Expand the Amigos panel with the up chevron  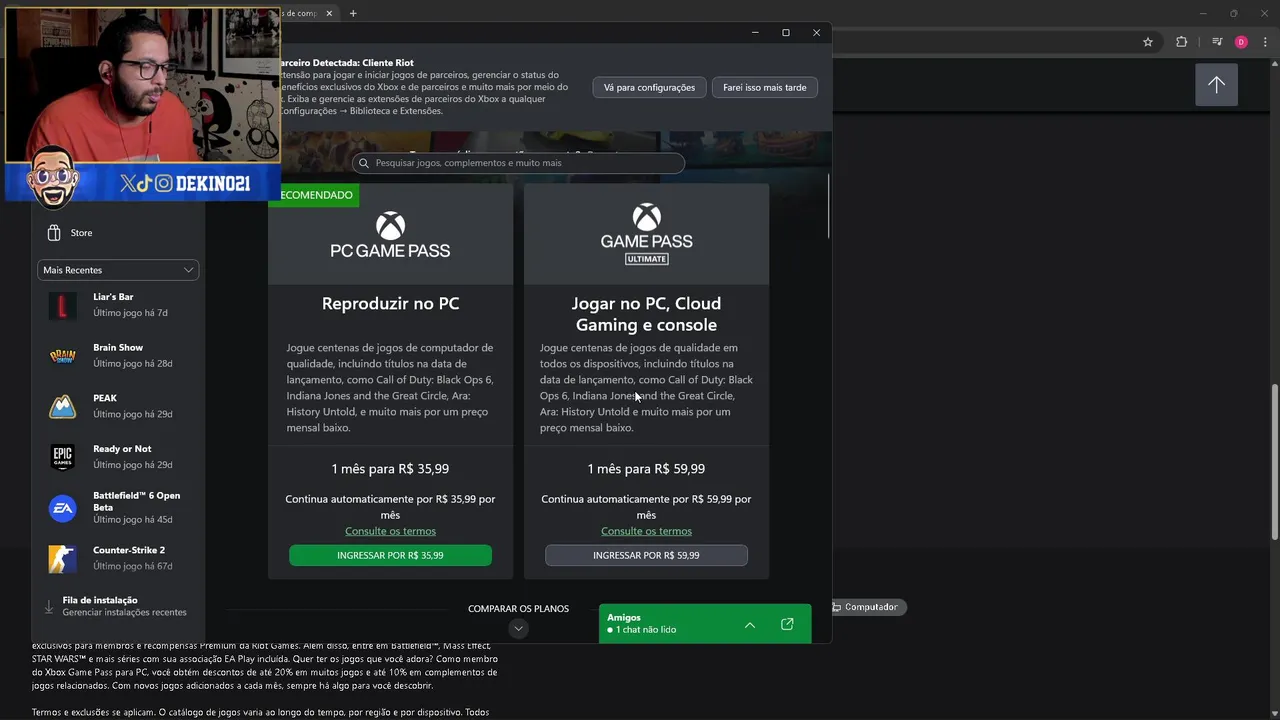(x=750, y=625)
